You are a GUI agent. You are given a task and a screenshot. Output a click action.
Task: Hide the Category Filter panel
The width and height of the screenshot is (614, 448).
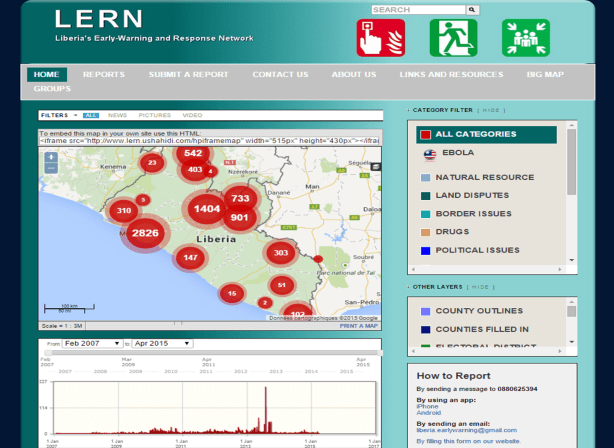491,110
